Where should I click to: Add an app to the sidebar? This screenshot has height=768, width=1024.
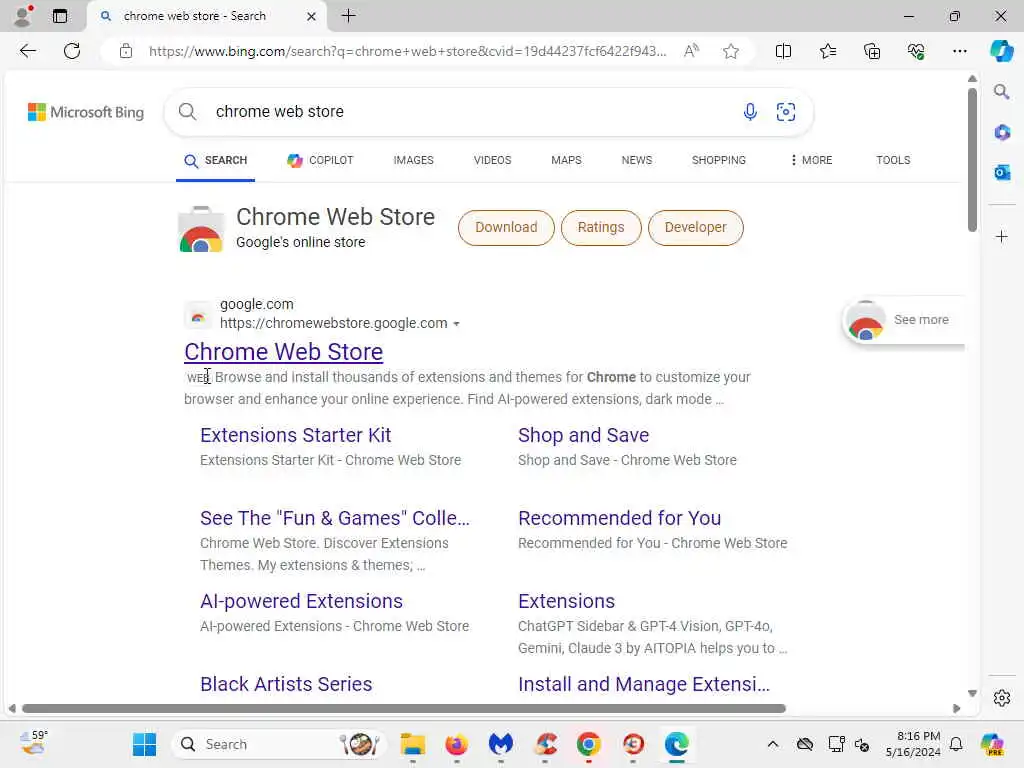1002,236
